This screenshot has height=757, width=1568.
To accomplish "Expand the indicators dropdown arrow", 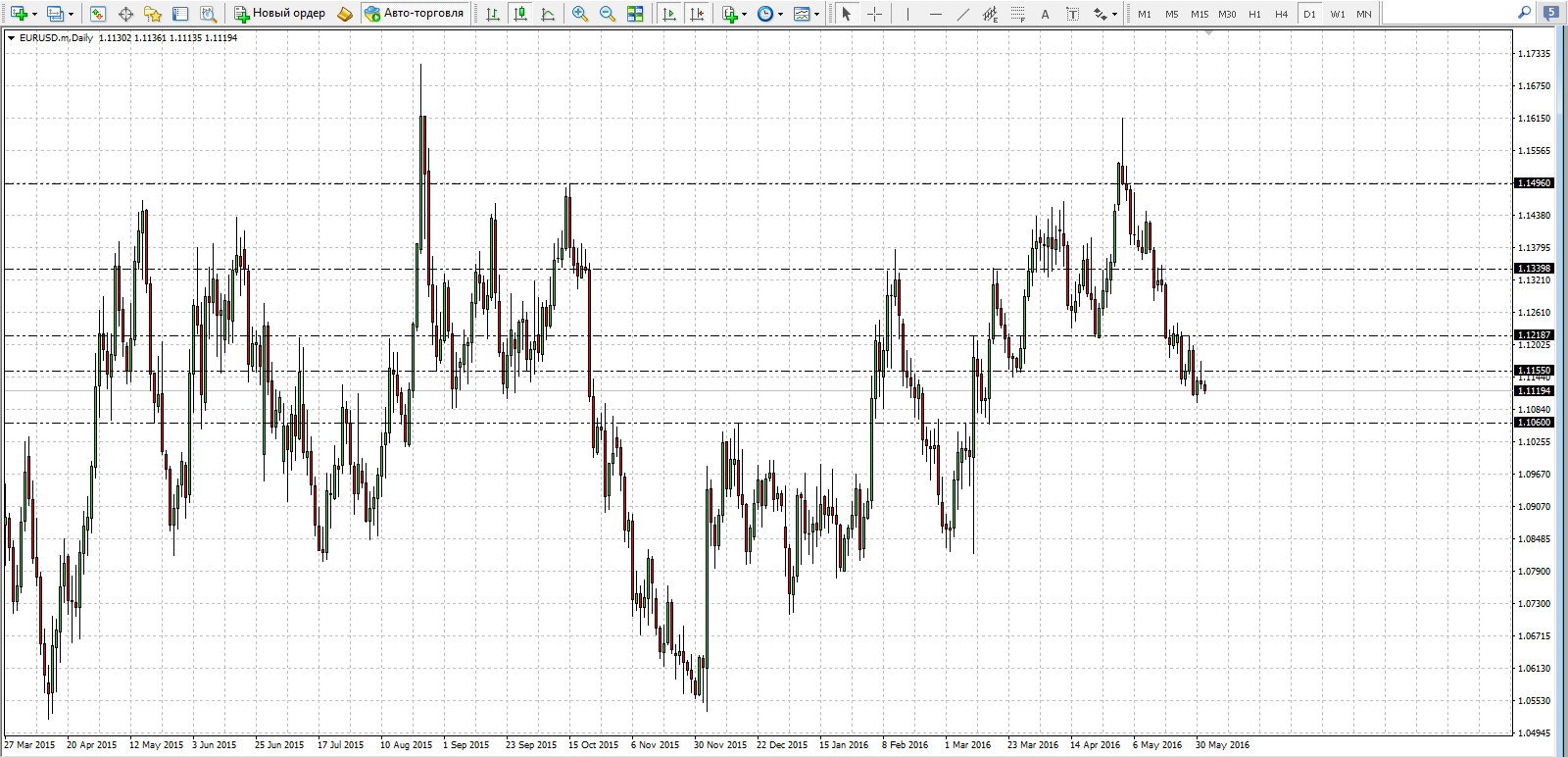I will 745,14.
